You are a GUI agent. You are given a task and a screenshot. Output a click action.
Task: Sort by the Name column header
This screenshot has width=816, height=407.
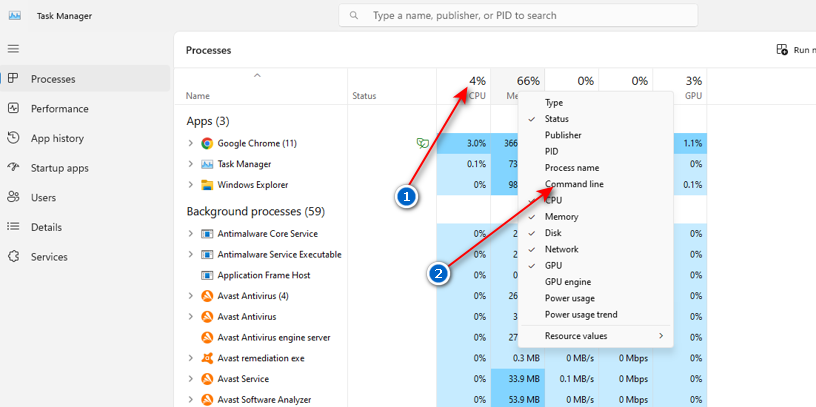pos(198,96)
